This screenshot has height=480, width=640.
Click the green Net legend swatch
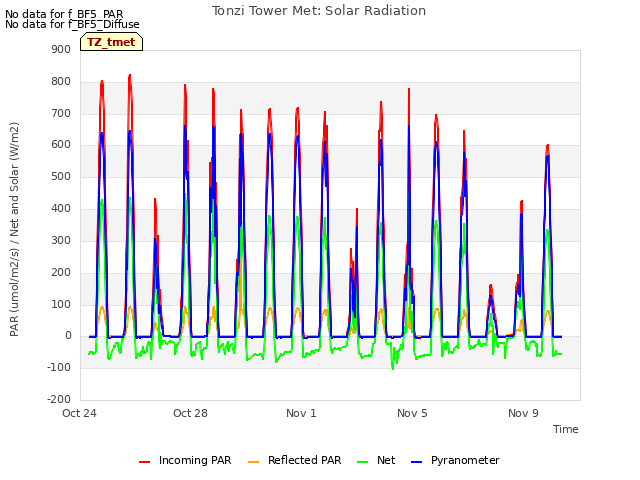pyautogui.click(x=362, y=462)
